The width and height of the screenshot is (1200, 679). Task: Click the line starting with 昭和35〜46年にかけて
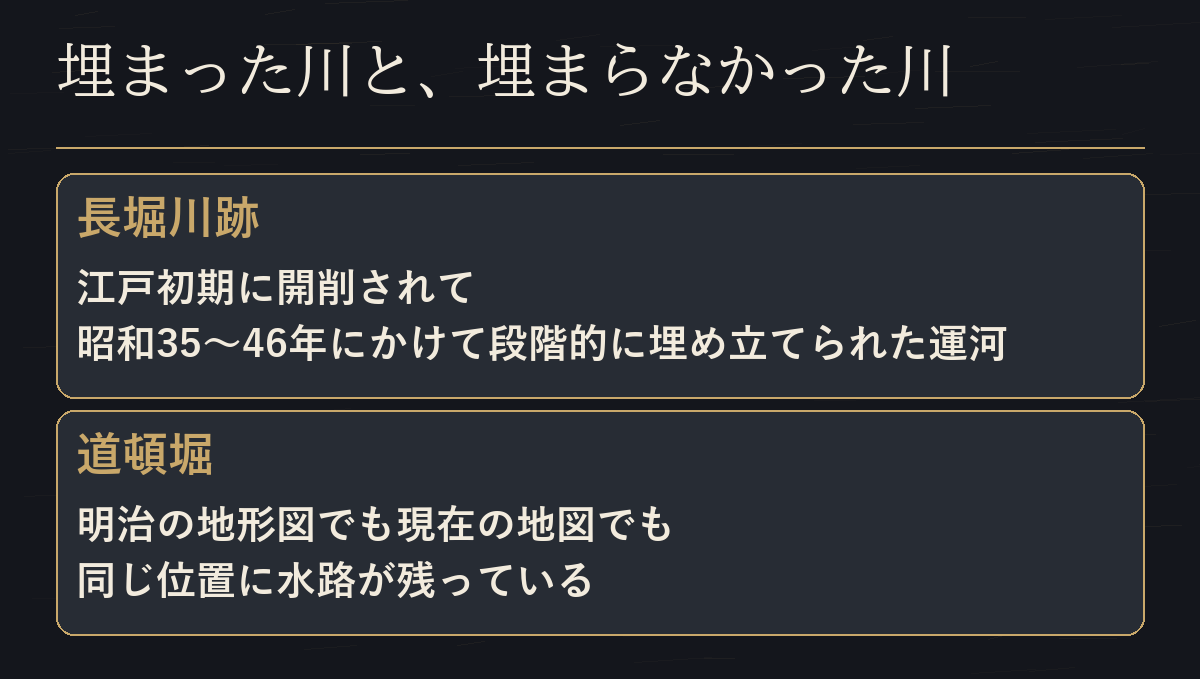542,344
